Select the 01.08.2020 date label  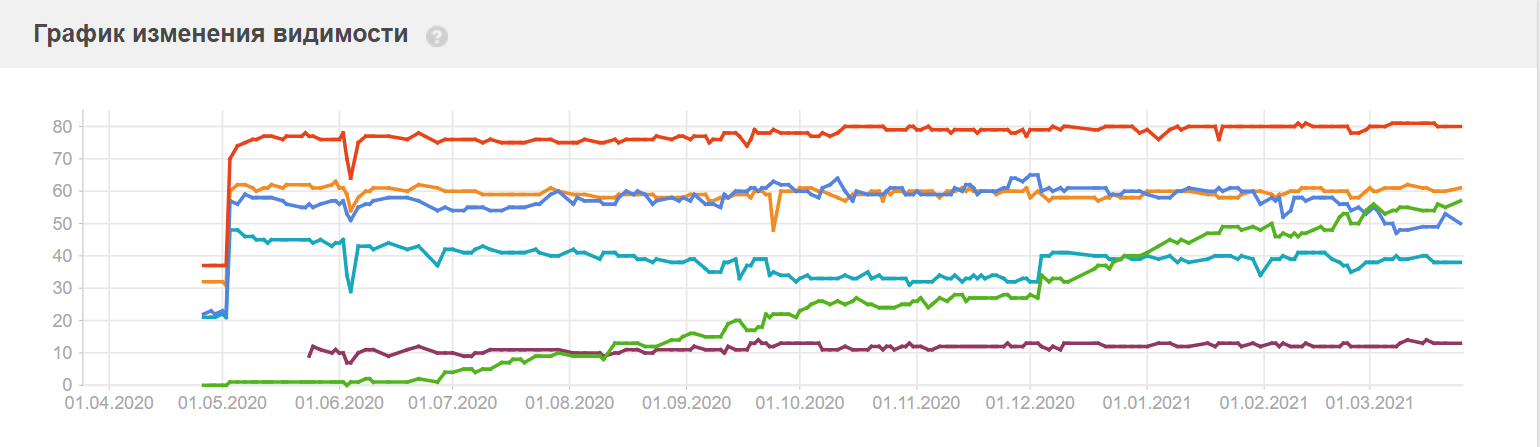569,404
